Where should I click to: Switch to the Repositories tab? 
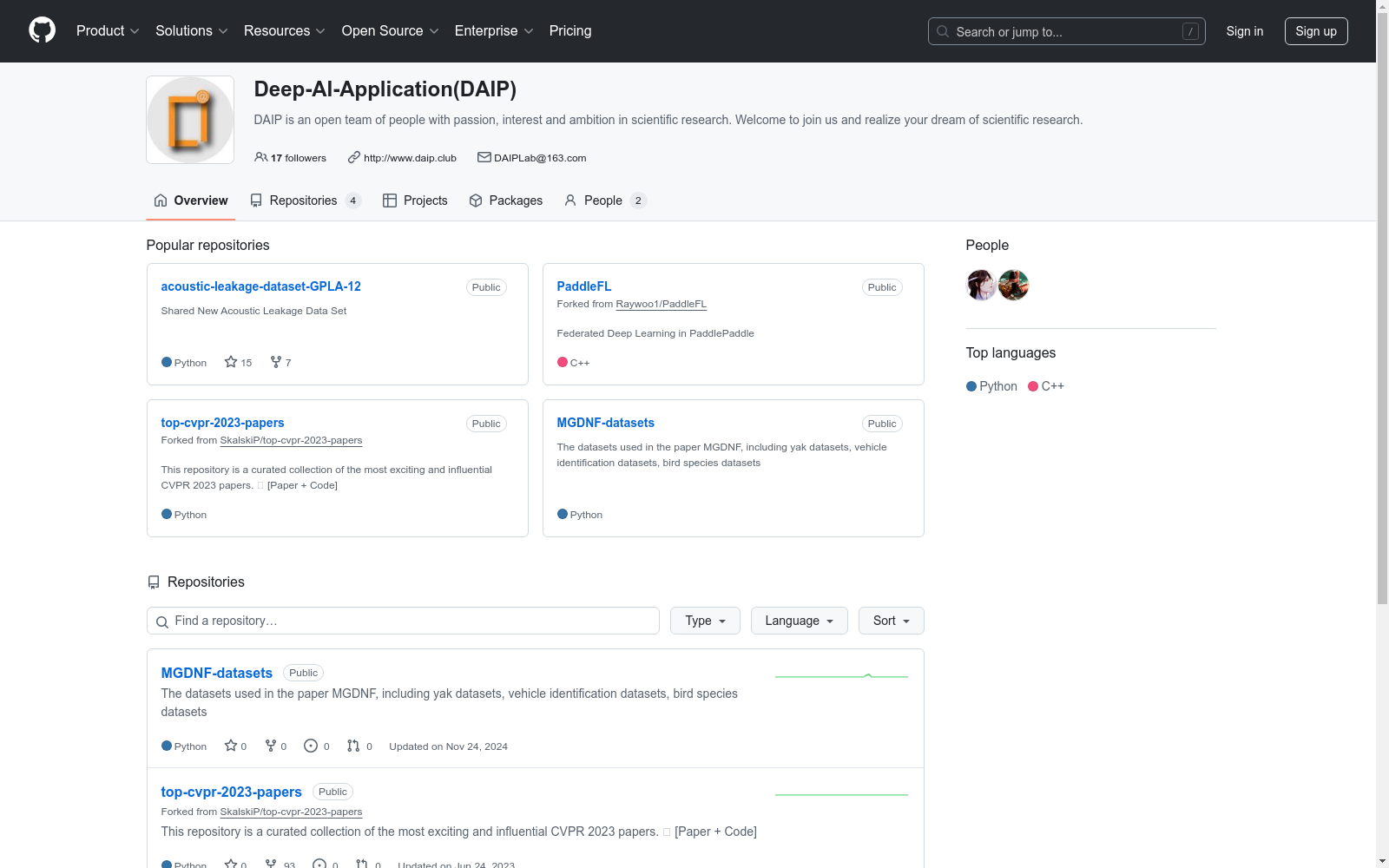(306, 201)
